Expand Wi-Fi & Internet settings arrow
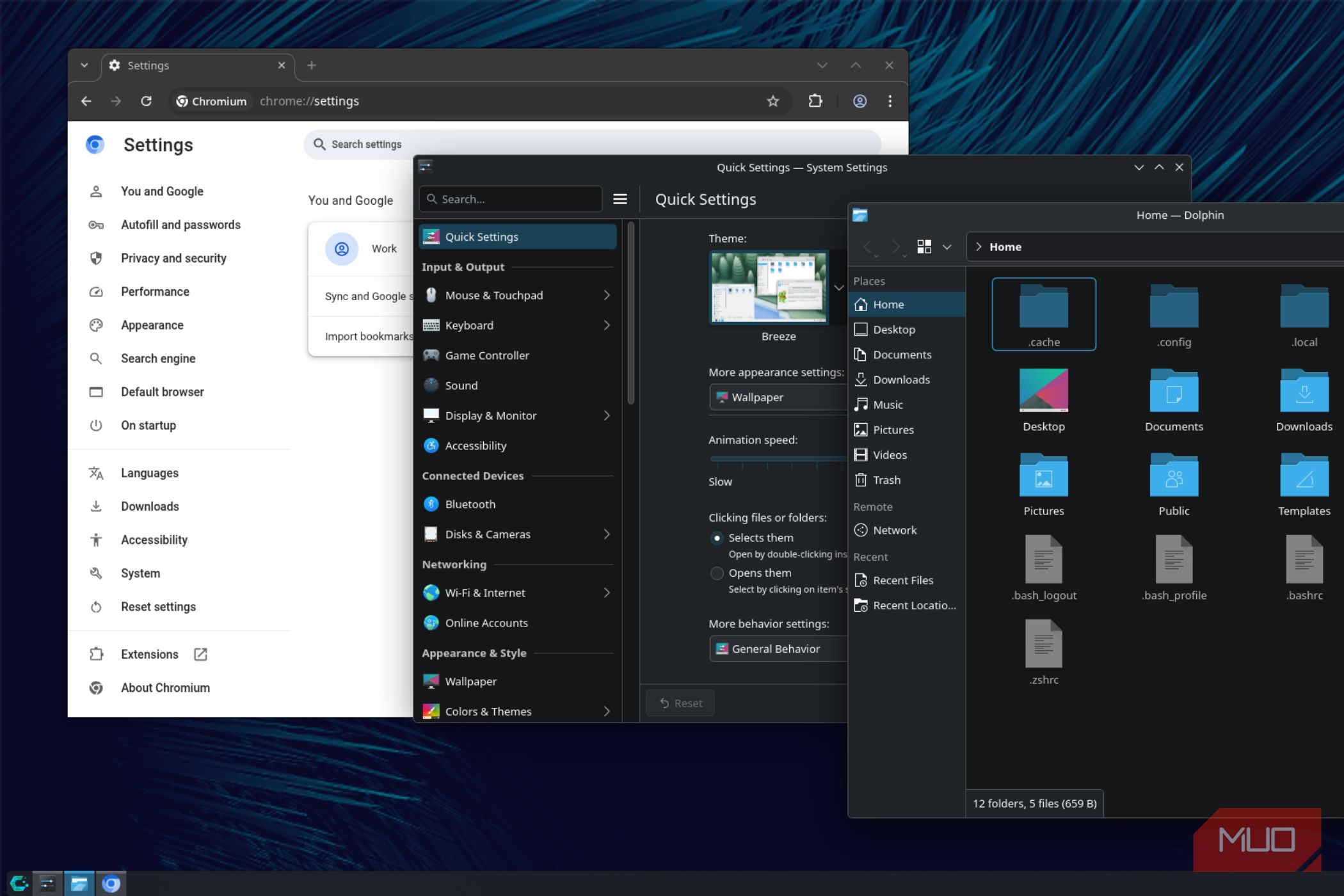Image resolution: width=1344 pixels, height=896 pixels. 607,593
